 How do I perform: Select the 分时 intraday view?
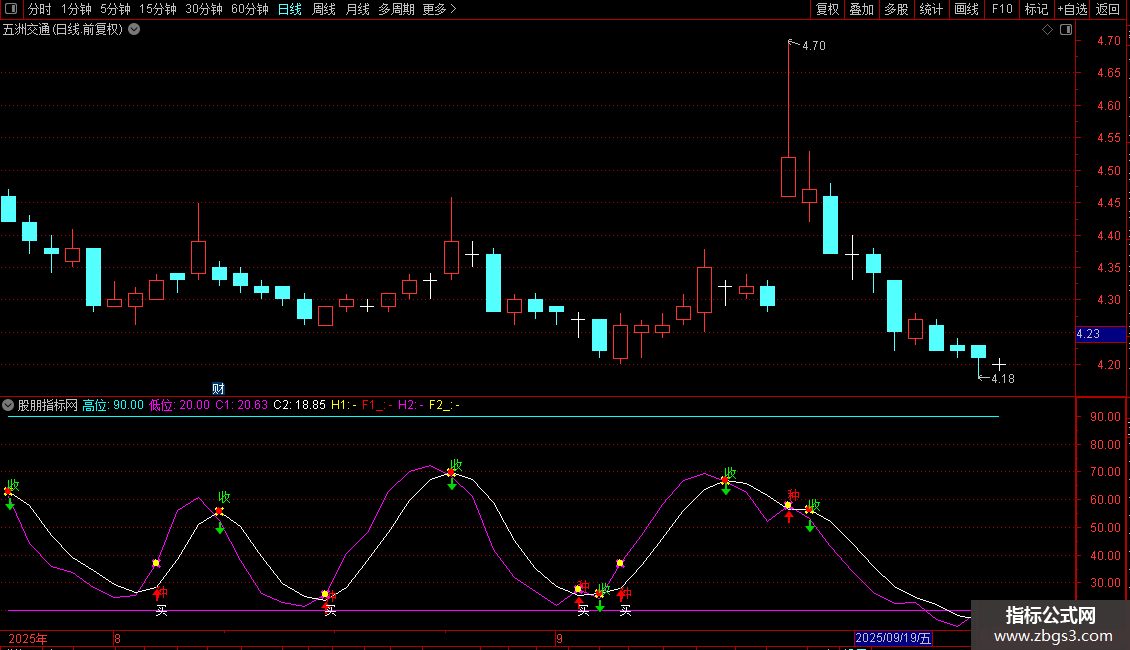tap(39, 9)
